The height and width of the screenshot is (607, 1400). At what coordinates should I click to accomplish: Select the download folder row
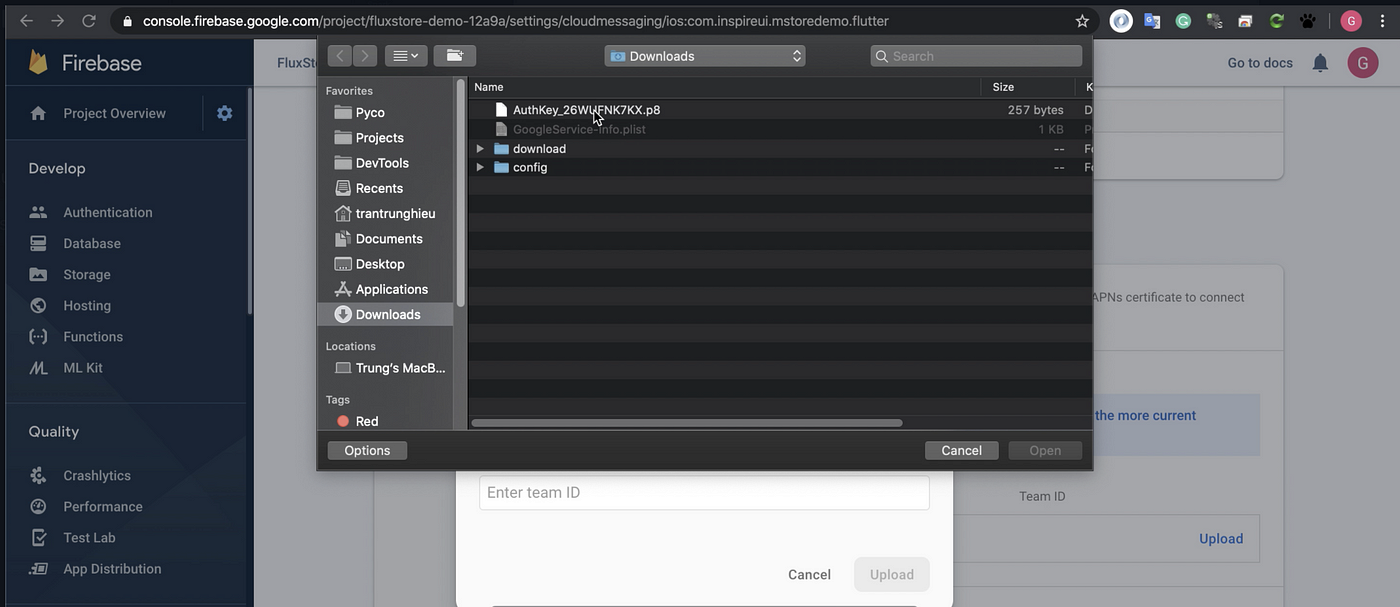click(780, 149)
